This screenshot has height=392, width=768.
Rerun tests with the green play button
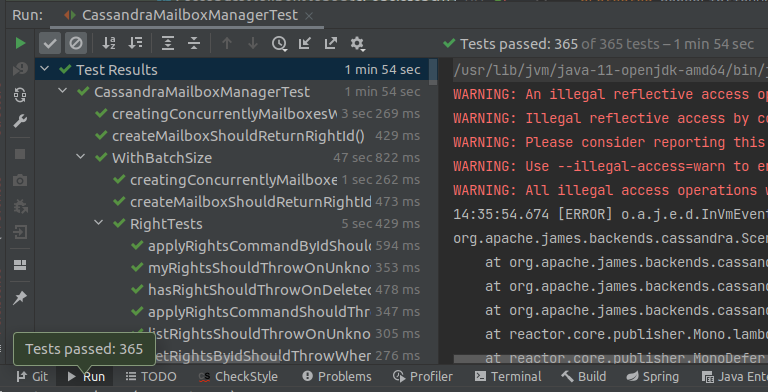(20, 43)
